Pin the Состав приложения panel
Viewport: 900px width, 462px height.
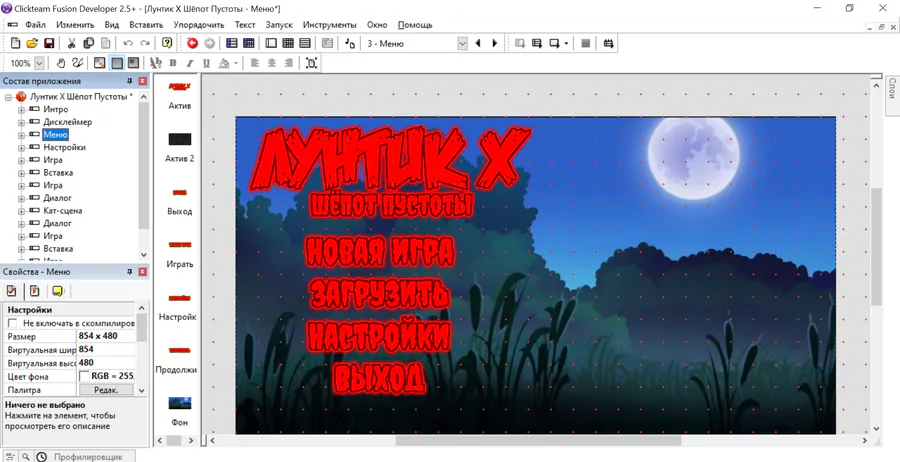pyautogui.click(x=130, y=81)
